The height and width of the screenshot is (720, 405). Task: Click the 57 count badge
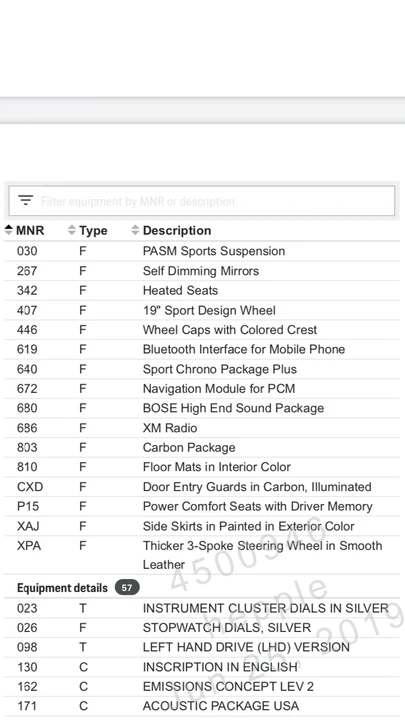127,588
